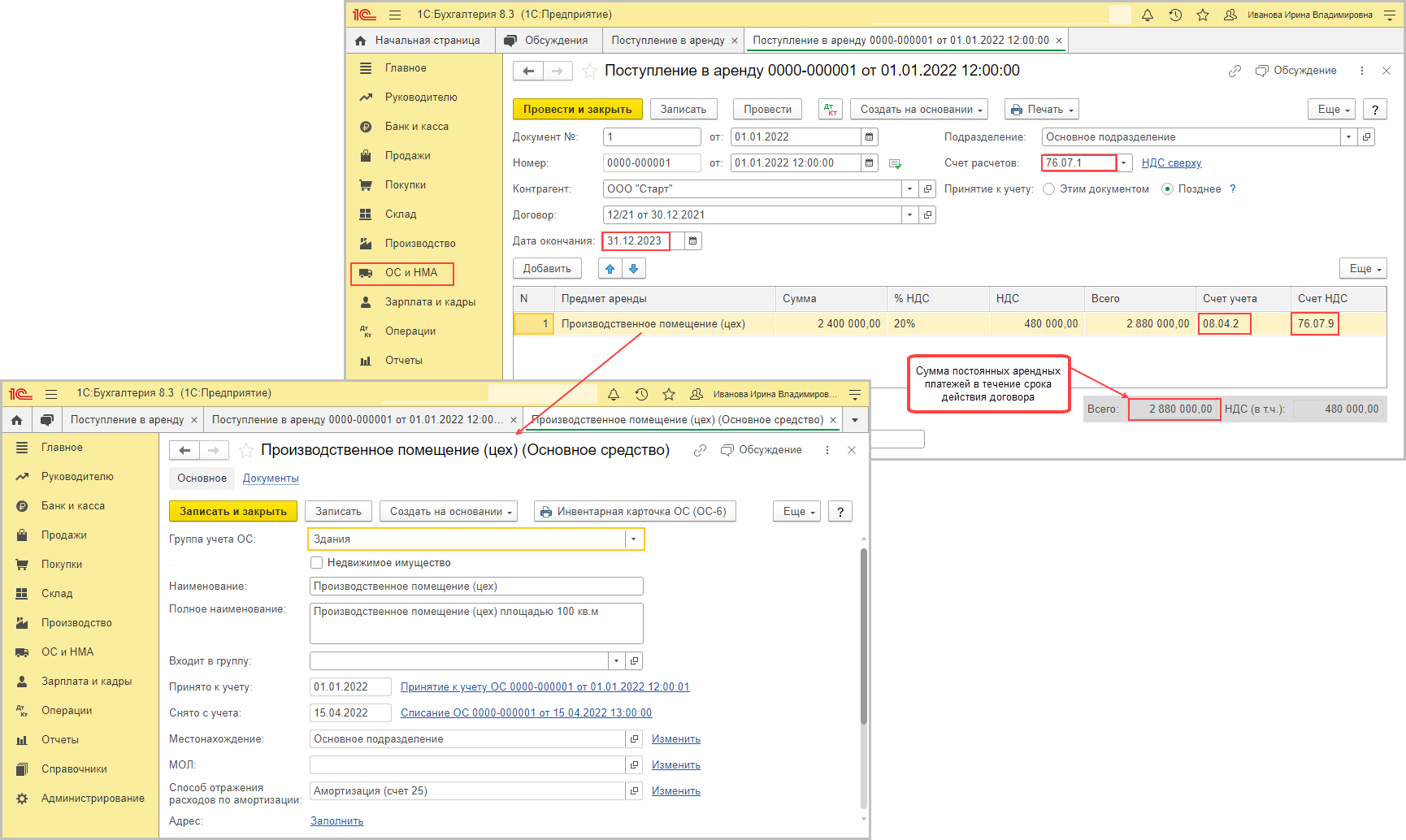
Task: Open main menu hamburger in fixed asset window
Action: (51, 394)
